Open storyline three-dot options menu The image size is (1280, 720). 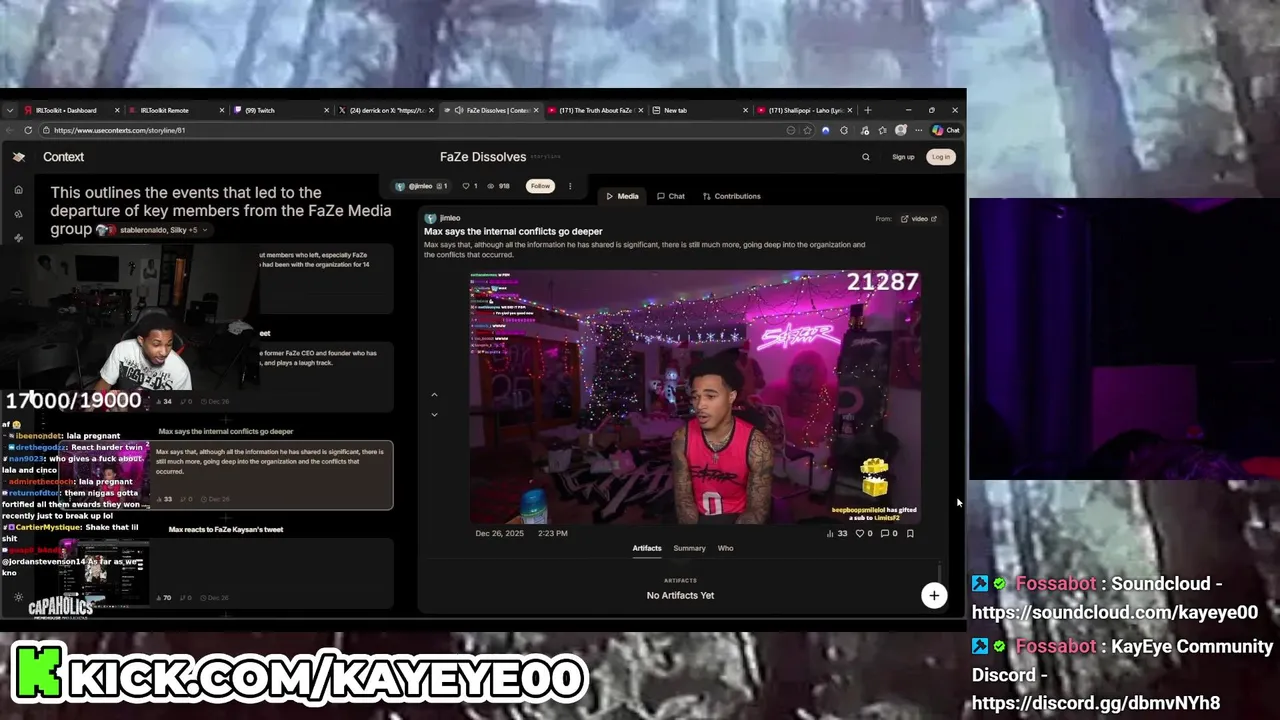570,186
